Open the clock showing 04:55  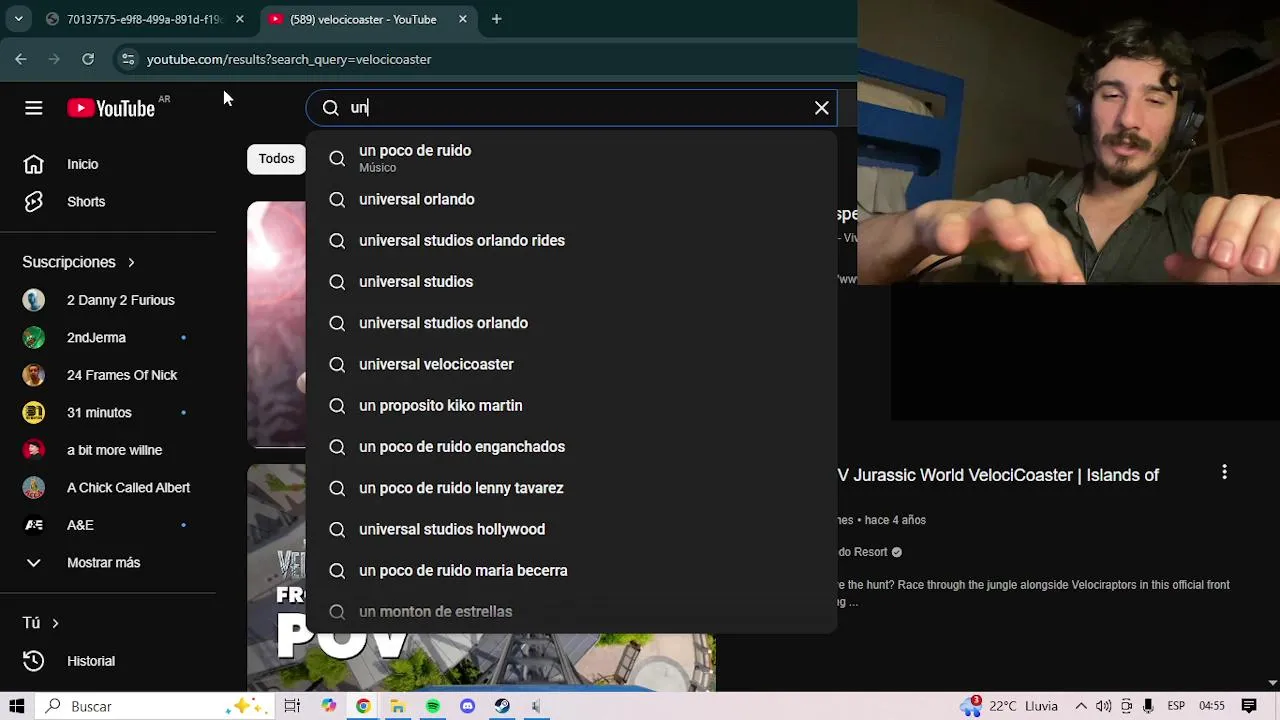pos(1212,706)
